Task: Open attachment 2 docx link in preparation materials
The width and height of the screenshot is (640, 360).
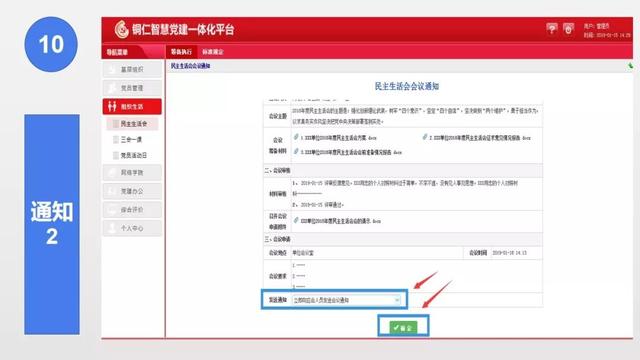Action: point(480,138)
